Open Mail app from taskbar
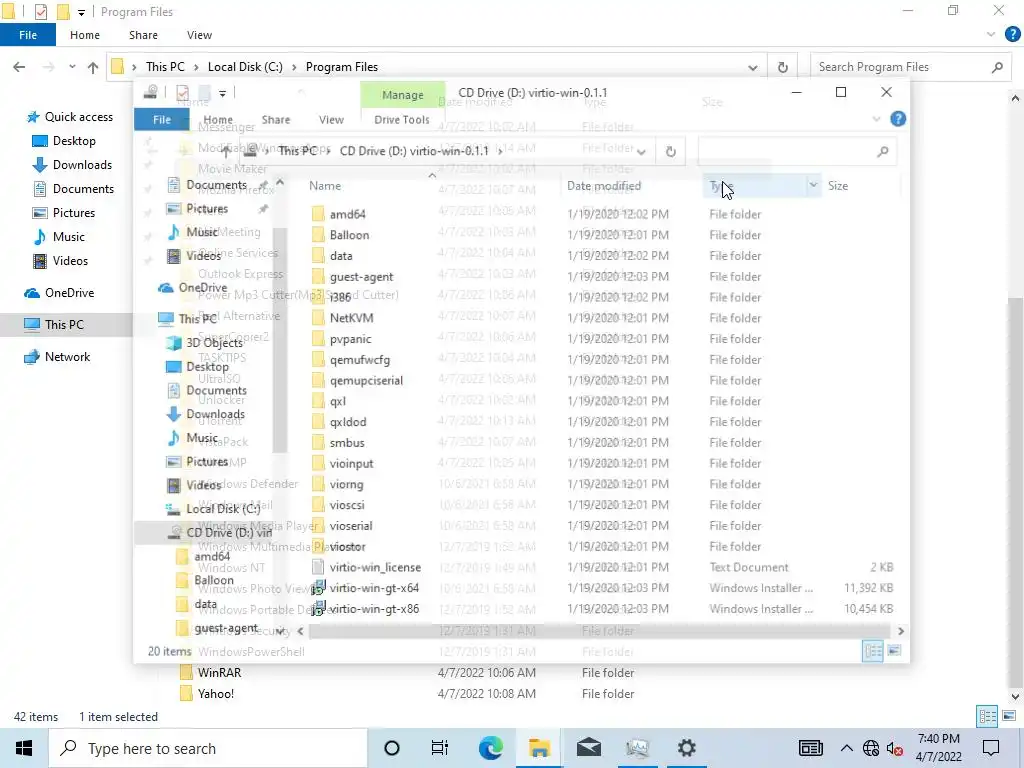This screenshot has width=1024, height=768. [588, 748]
